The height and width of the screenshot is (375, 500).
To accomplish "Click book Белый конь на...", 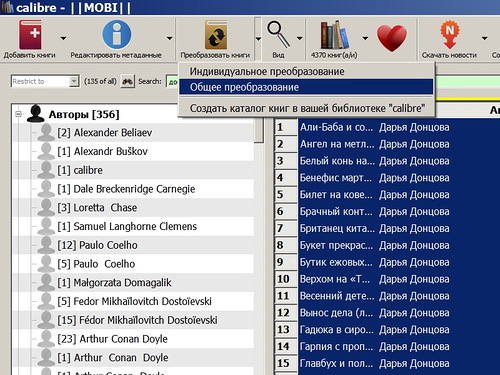I will click(337, 161).
